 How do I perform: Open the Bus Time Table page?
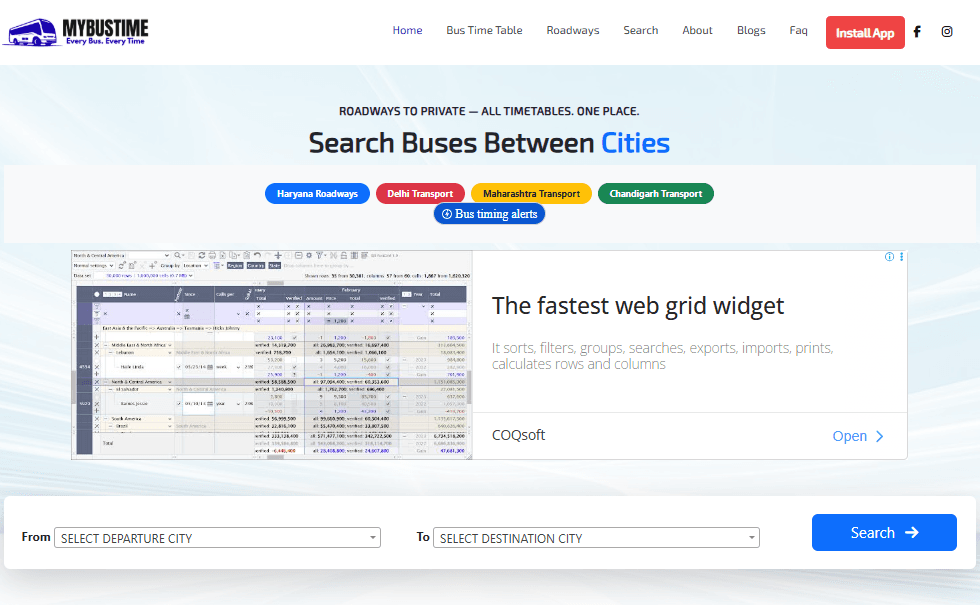pyautogui.click(x=484, y=30)
